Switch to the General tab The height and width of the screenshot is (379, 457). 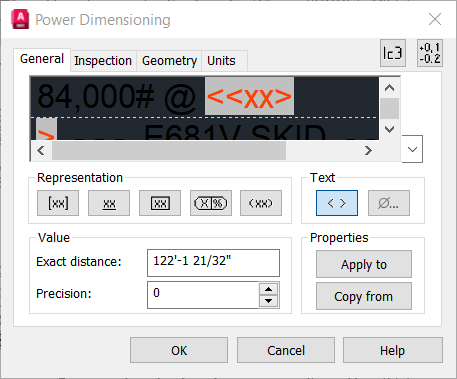pyautogui.click(x=42, y=59)
